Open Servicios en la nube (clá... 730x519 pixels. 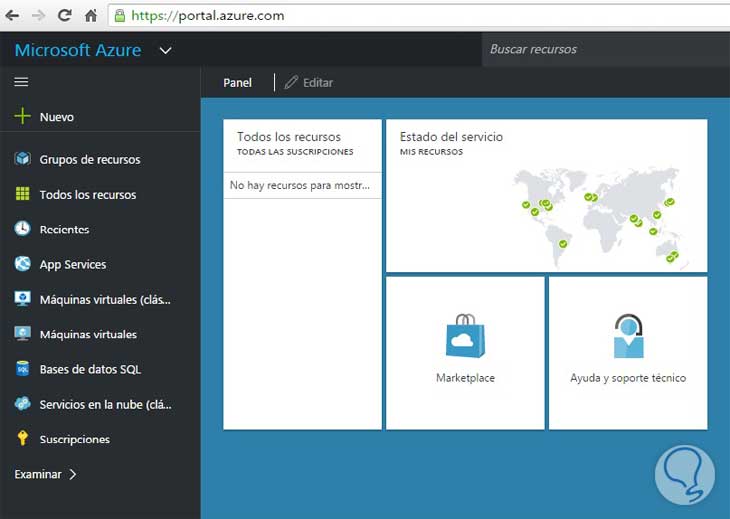pos(106,404)
